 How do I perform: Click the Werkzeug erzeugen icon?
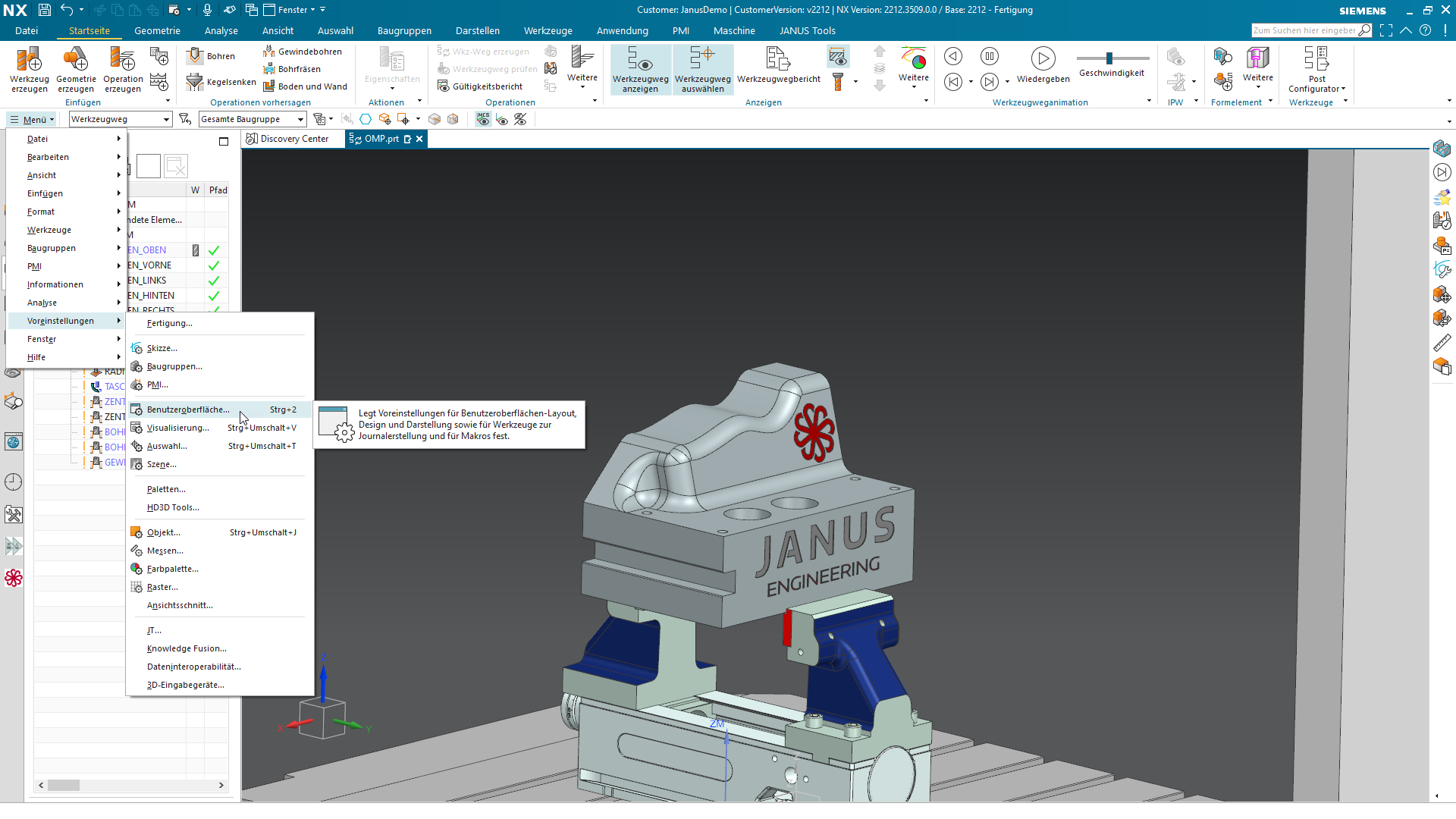tap(30, 69)
